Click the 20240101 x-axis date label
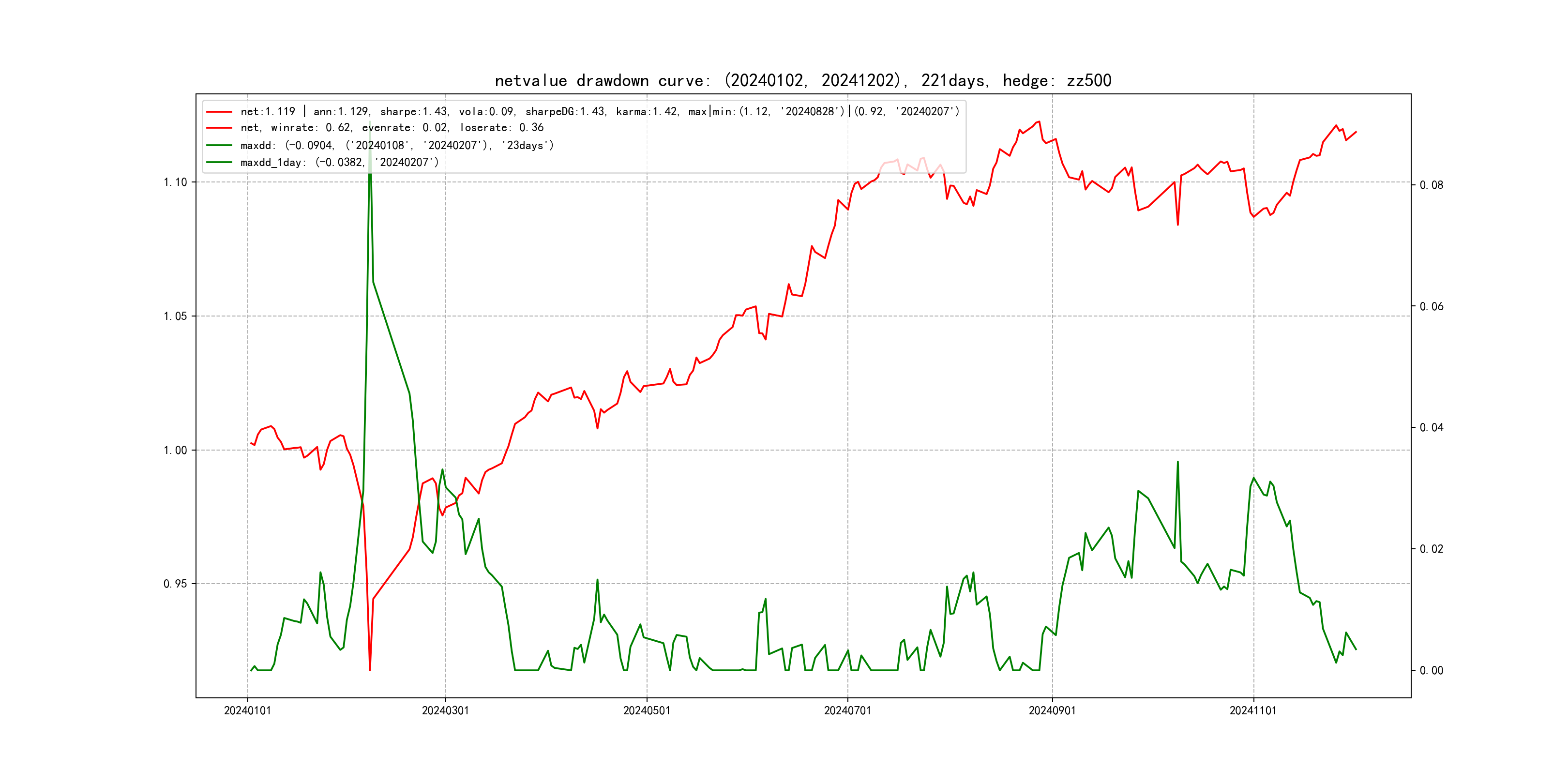Screen dimensions: 1568x784 247,711
